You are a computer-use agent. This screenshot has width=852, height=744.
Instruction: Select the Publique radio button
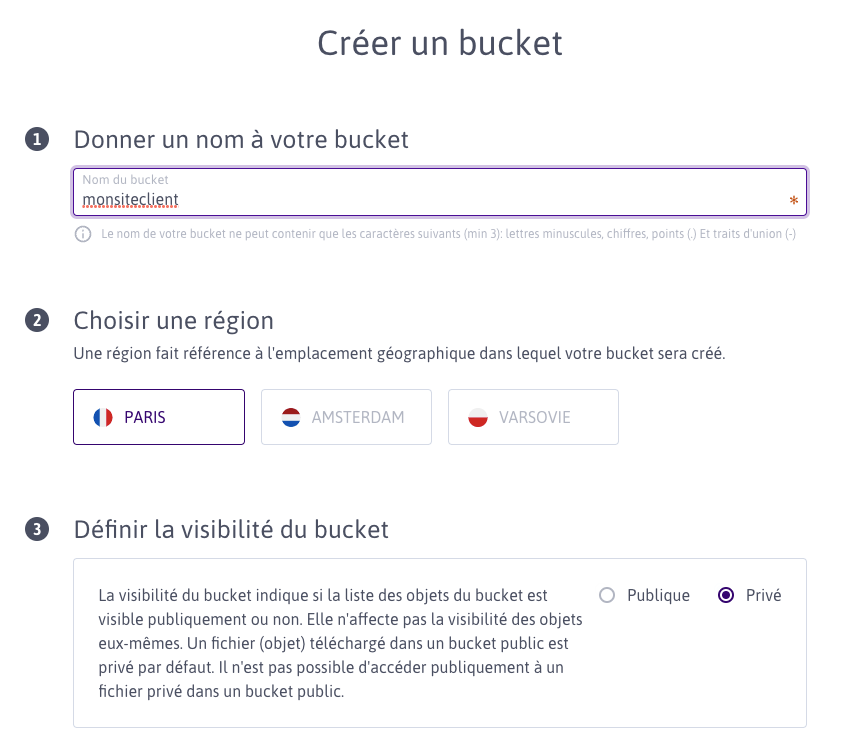tap(607, 595)
